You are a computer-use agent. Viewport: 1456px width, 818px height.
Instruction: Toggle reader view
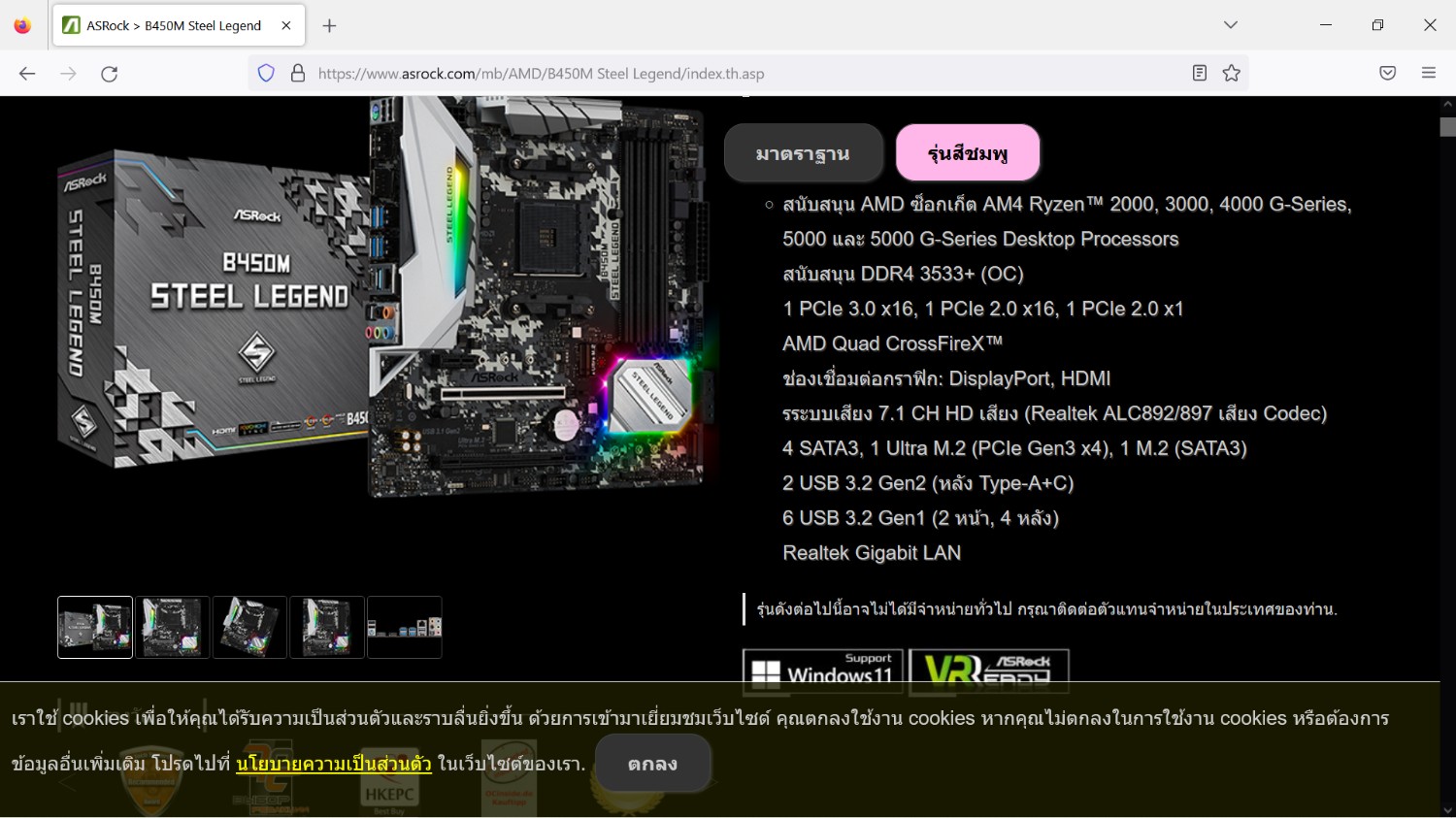click(1200, 73)
